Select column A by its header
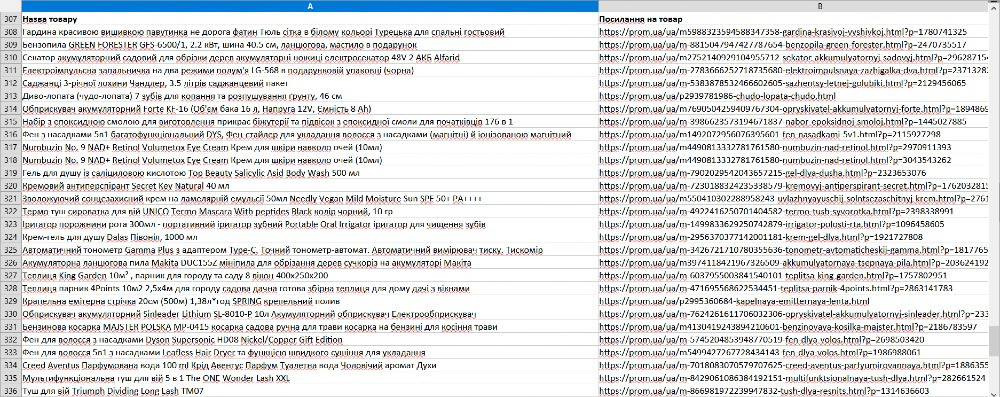This screenshot has height=397, width=1000. point(309,6)
